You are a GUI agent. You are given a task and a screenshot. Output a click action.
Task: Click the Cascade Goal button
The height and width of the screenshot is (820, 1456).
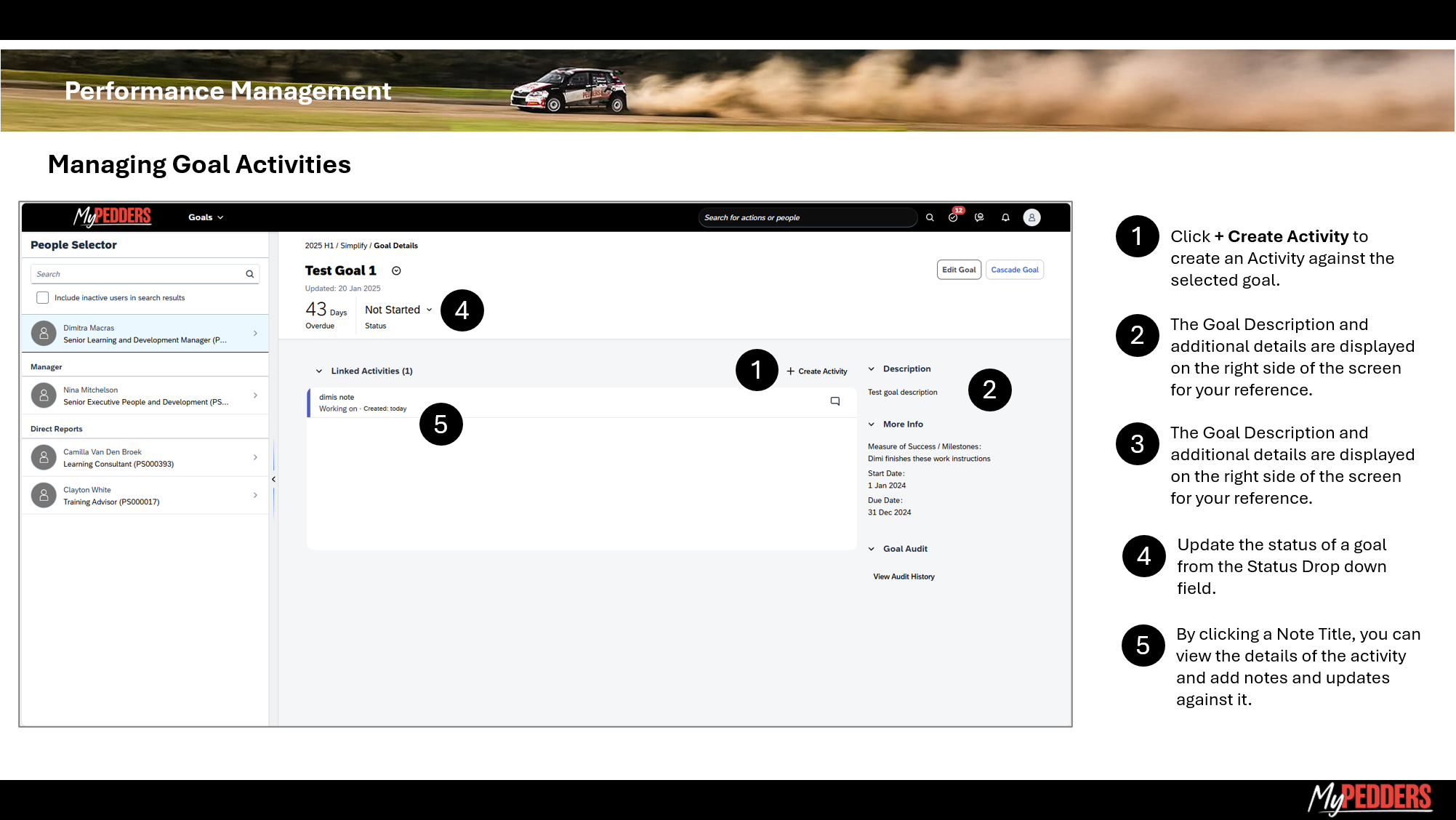(1014, 270)
